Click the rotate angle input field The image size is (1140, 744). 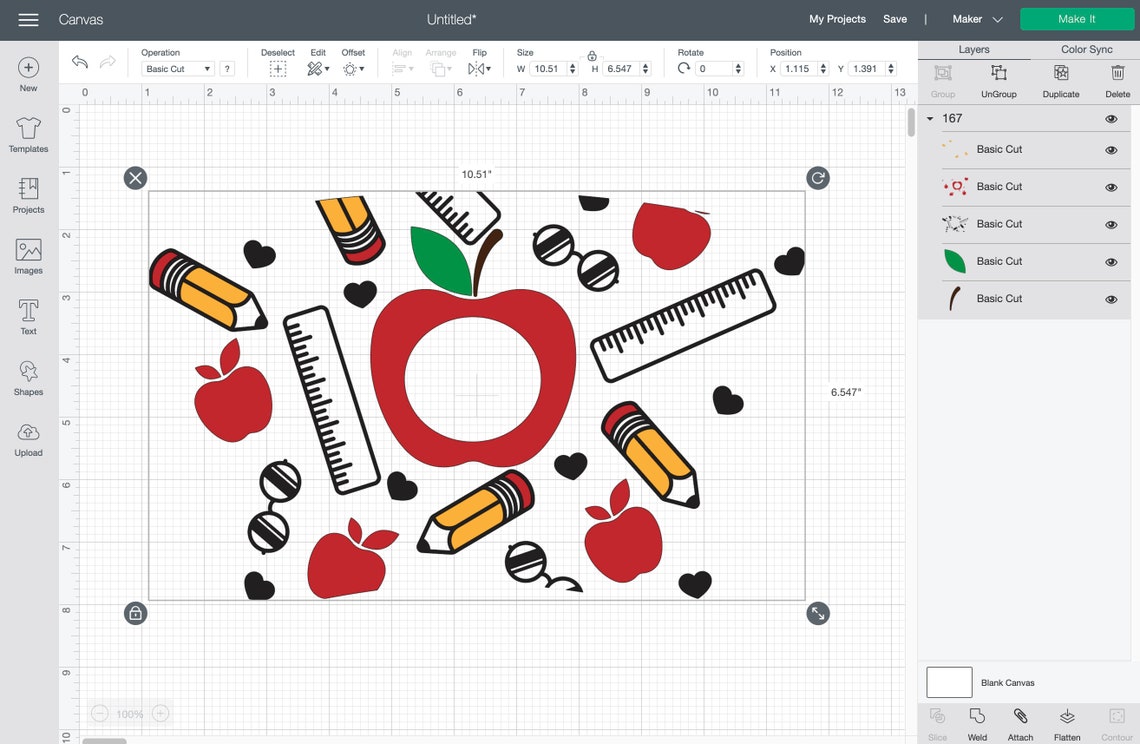pos(714,68)
